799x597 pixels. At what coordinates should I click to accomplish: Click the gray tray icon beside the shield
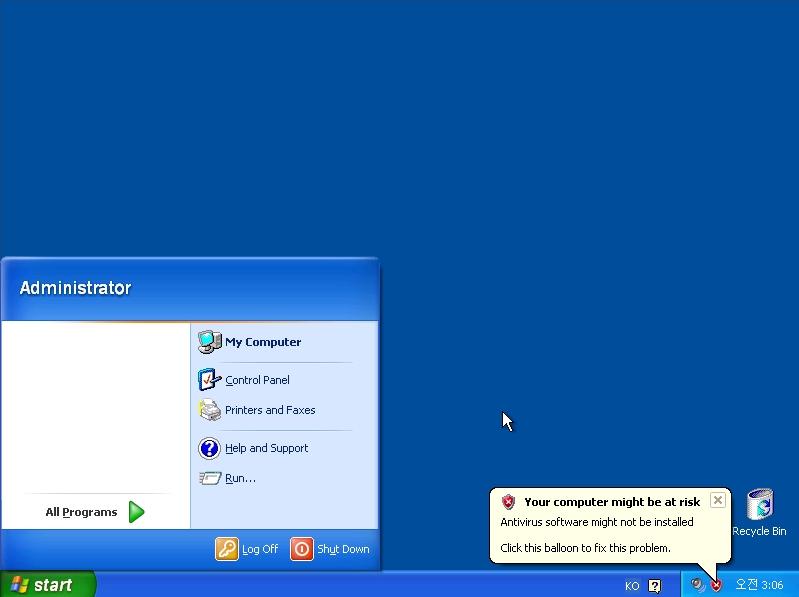tap(697, 585)
